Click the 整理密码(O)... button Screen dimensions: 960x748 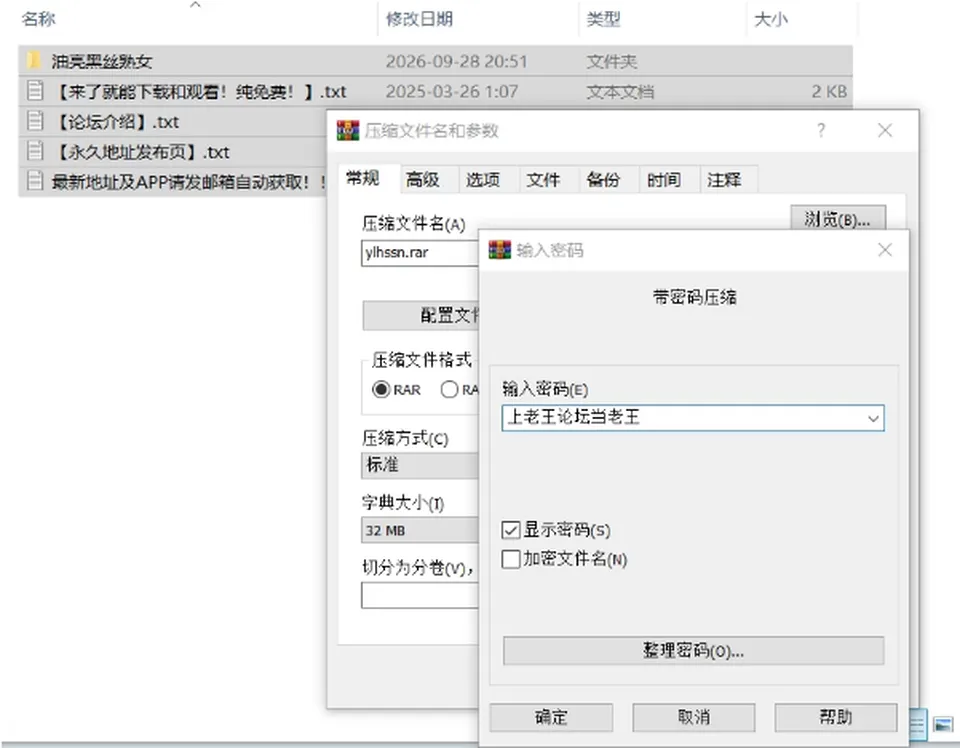(693, 651)
